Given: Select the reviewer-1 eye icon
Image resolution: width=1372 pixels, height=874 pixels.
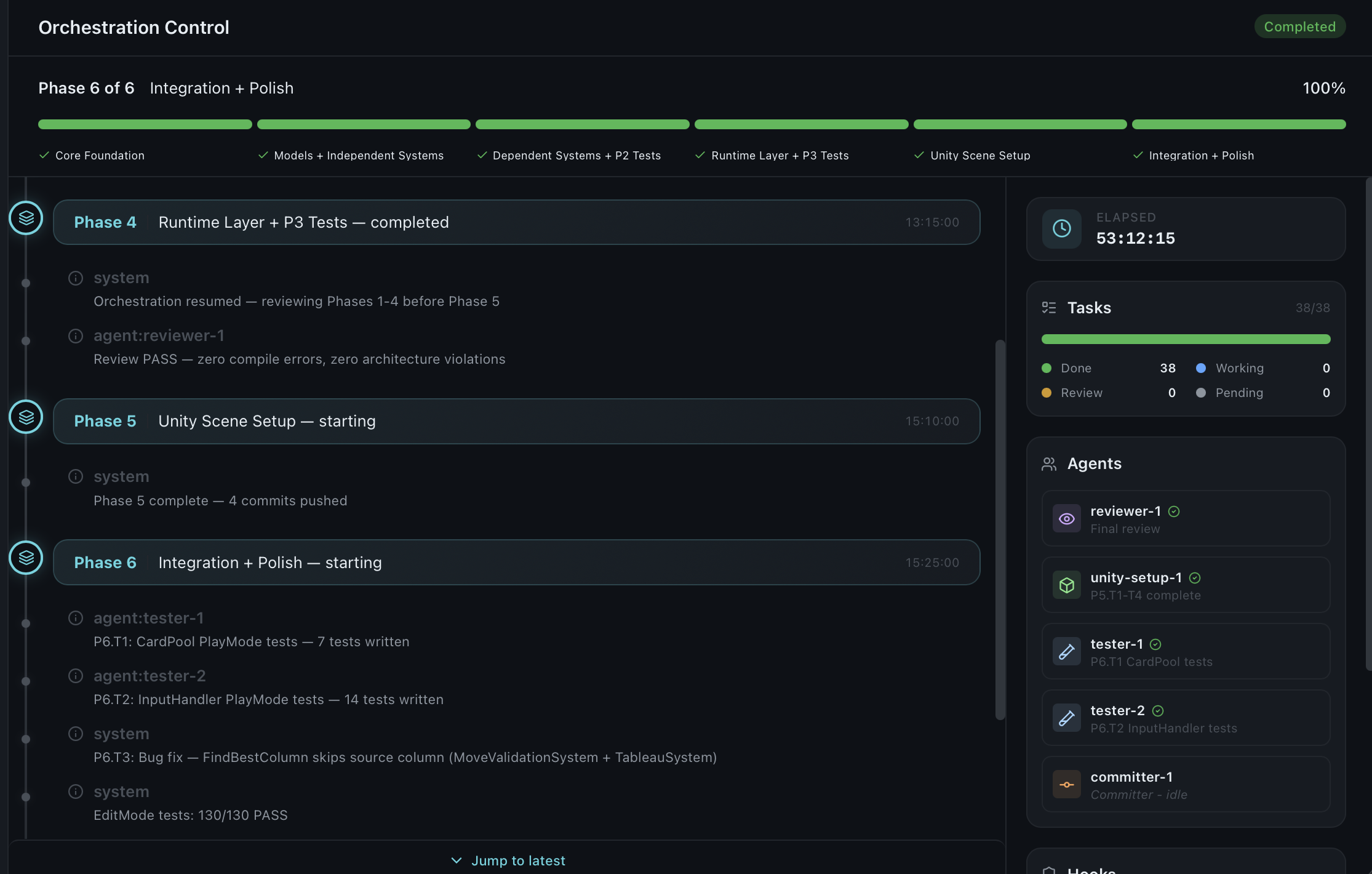Looking at the screenshot, I should 1067,518.
